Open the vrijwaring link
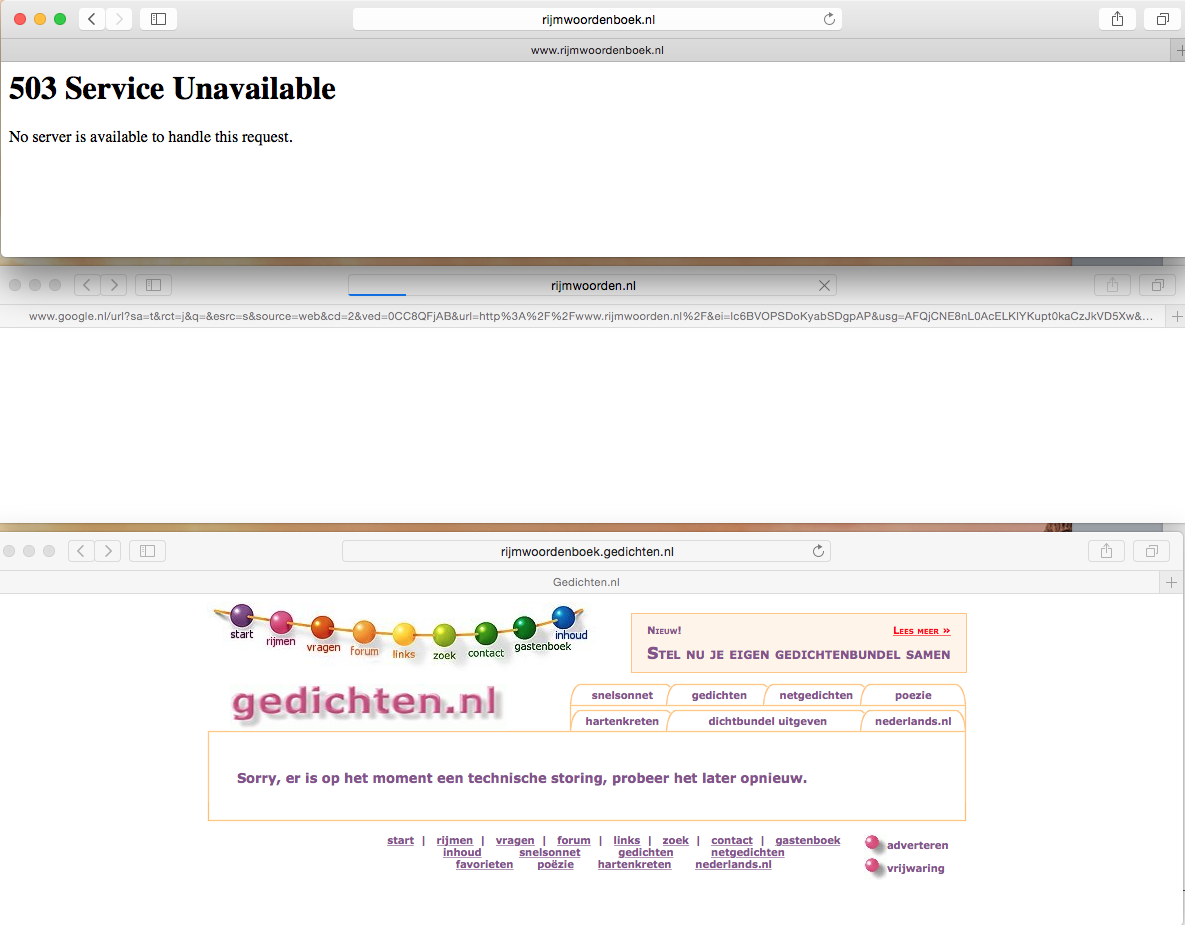Screen dimensions: 1185x925 tap(915, 868)
